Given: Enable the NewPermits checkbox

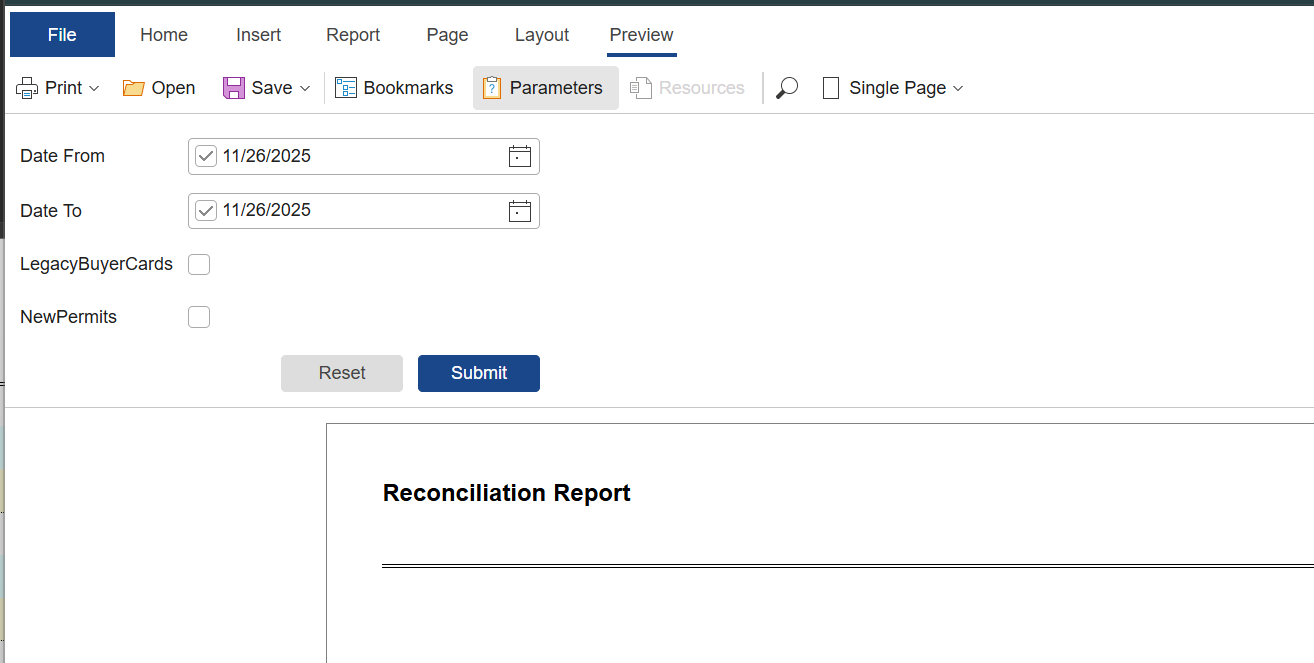Looking at the screenshot, I should tap(199, 316).
